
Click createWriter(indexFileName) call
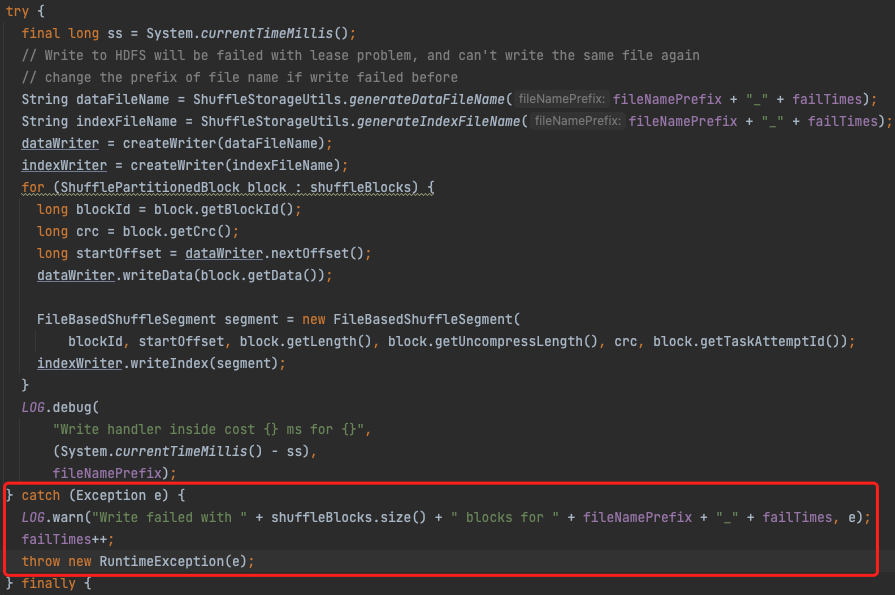pos(236,166)
